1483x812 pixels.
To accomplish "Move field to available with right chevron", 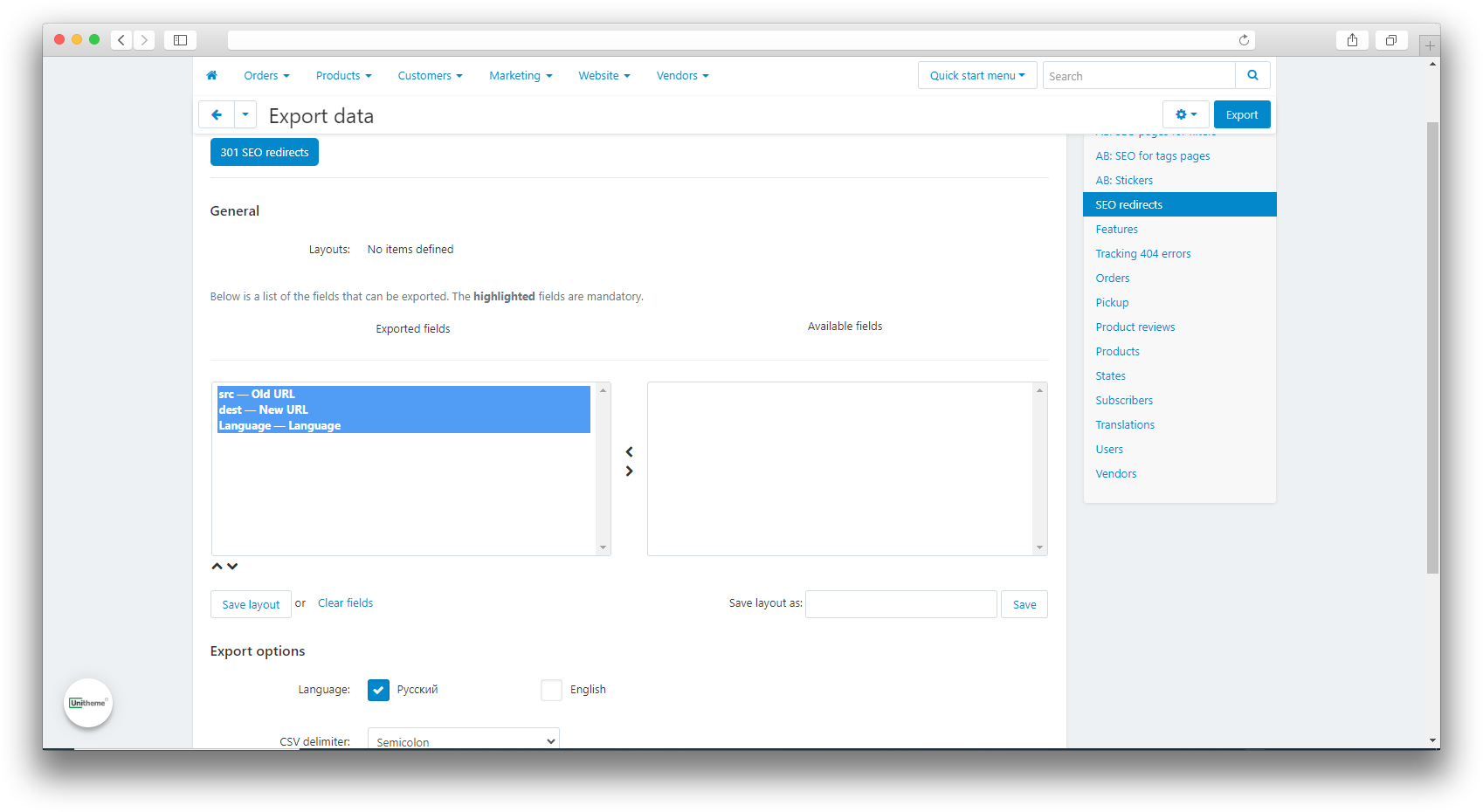I will click(629, 471).
